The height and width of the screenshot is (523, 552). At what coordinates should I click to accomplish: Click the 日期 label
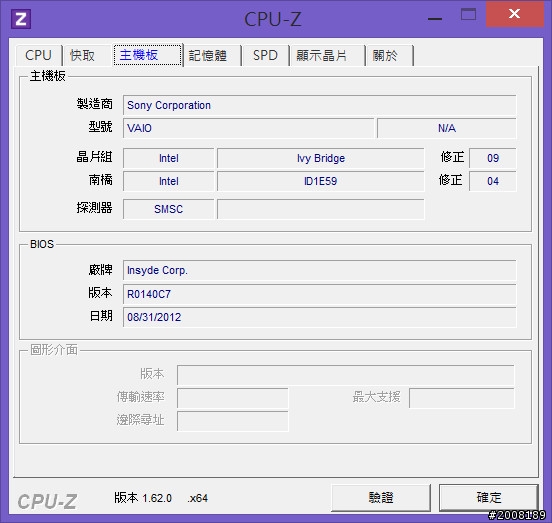101,316
